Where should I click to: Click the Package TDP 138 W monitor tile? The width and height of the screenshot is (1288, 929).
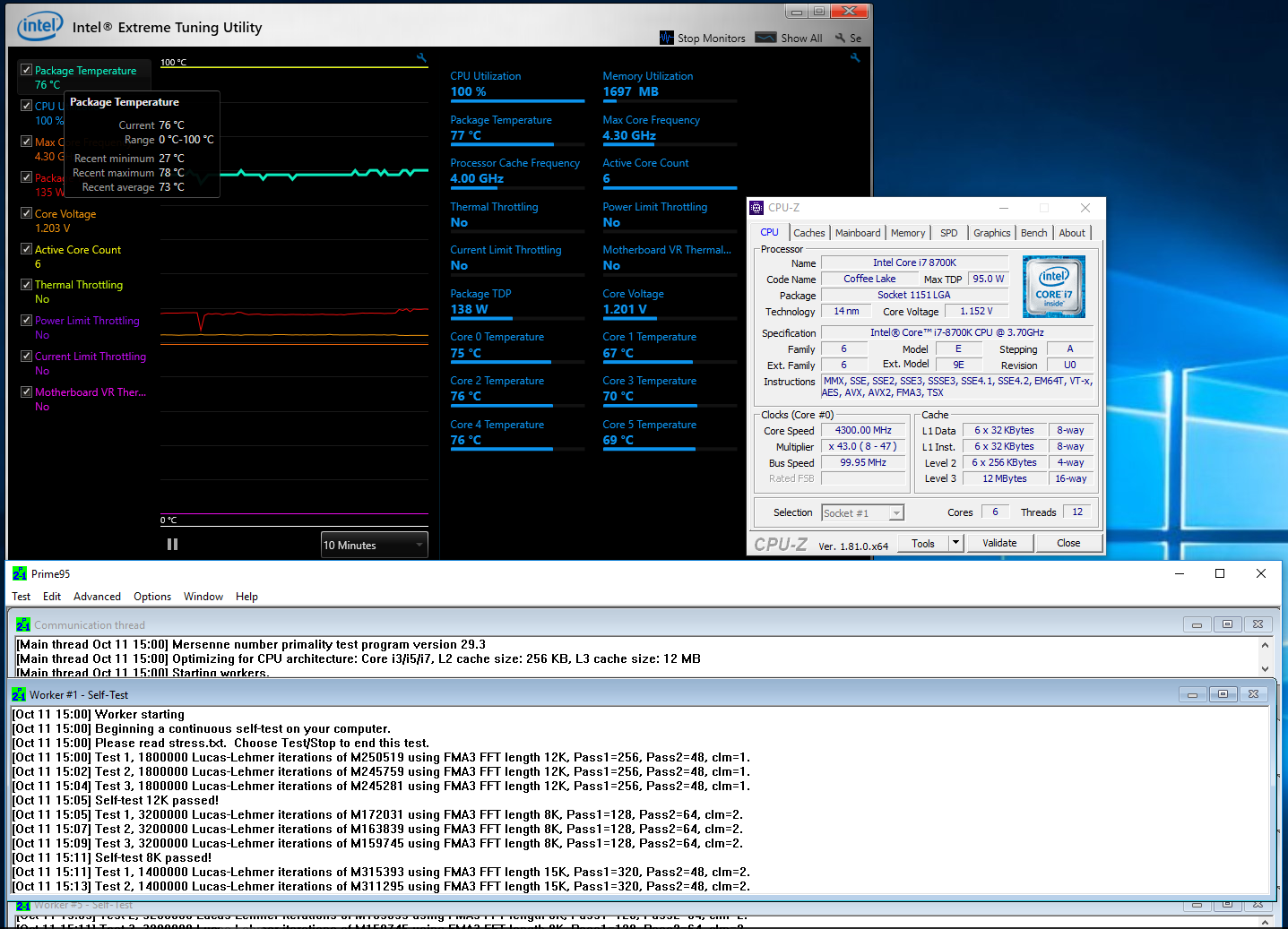click(517, 304)
